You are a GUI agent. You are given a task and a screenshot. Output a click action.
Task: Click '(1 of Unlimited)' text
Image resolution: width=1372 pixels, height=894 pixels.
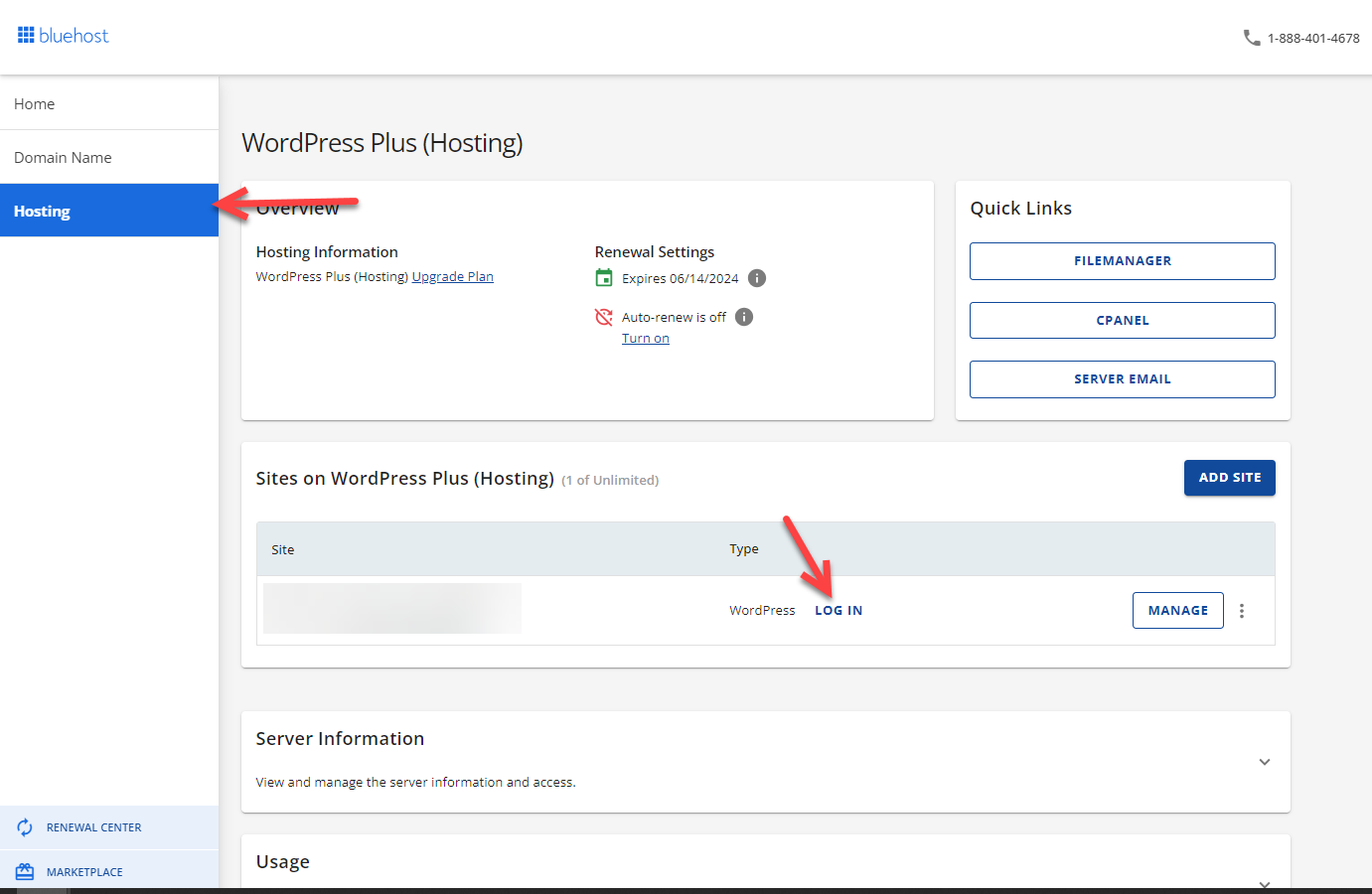coord(610,481)
